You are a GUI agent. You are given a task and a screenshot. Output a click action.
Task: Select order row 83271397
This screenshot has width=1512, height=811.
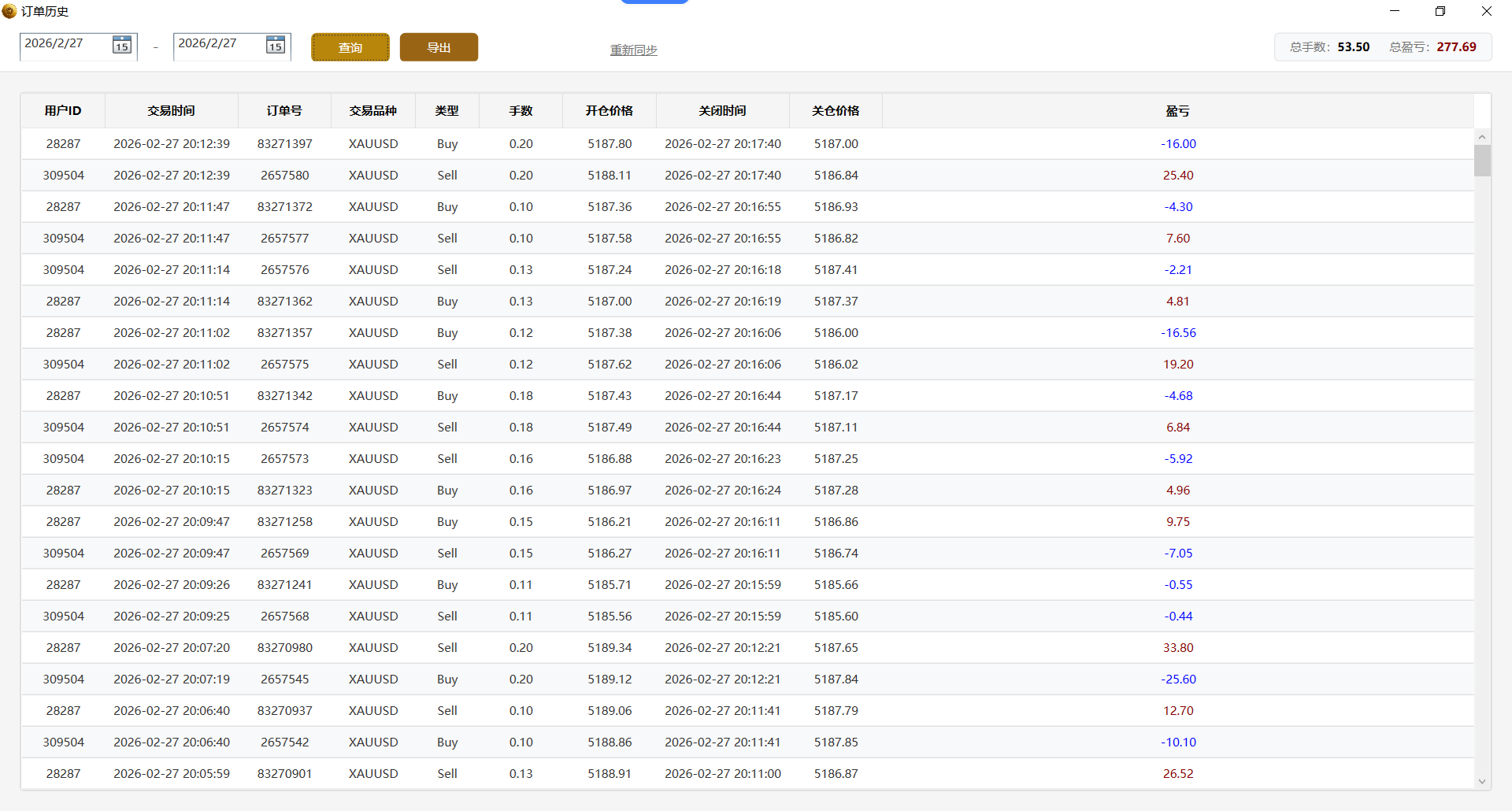(x=284, y=144)
